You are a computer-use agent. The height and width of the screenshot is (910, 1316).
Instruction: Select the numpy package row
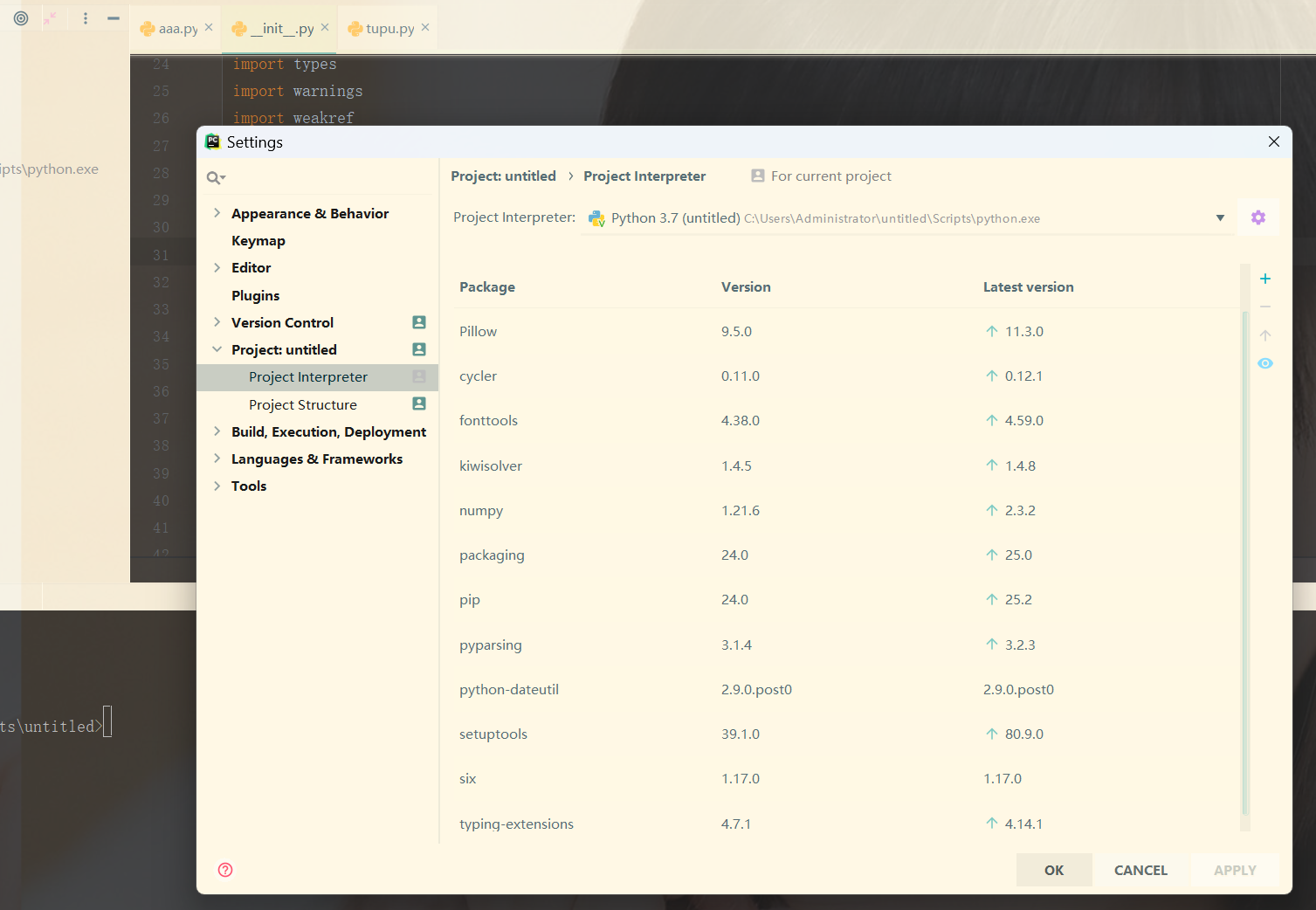[847, 510]
